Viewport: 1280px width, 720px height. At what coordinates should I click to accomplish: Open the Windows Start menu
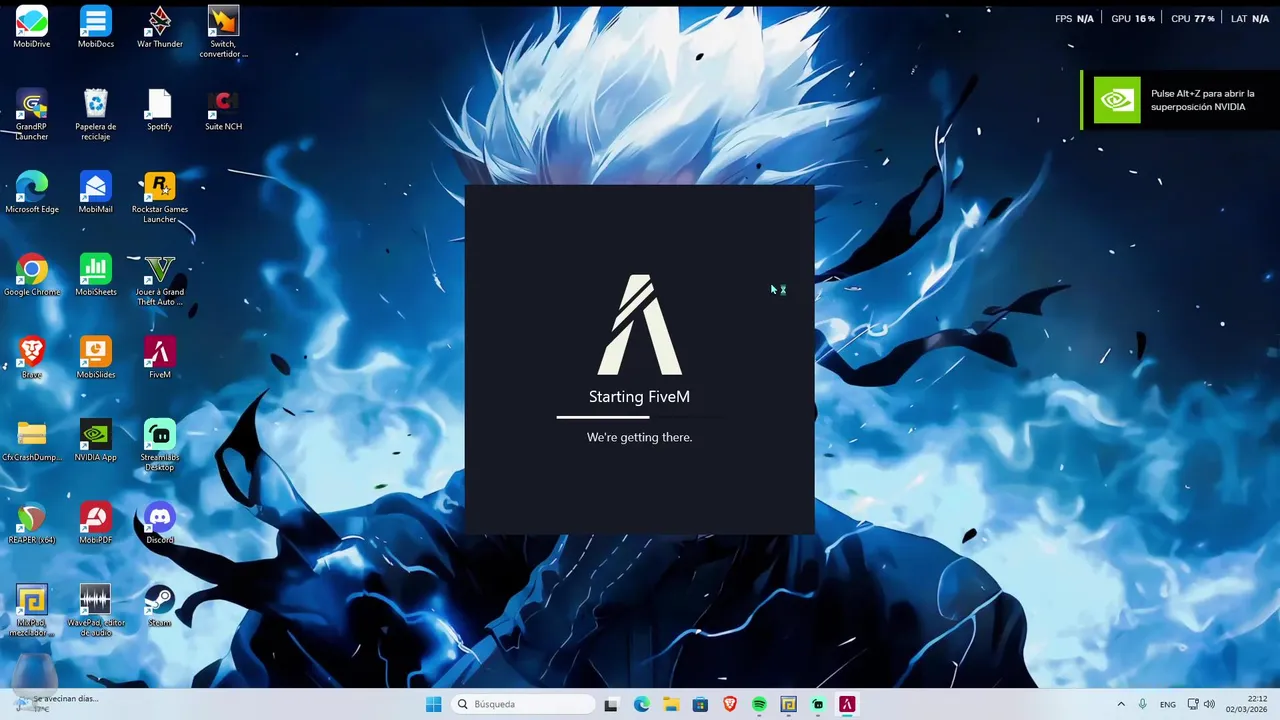tap(433, 704)
